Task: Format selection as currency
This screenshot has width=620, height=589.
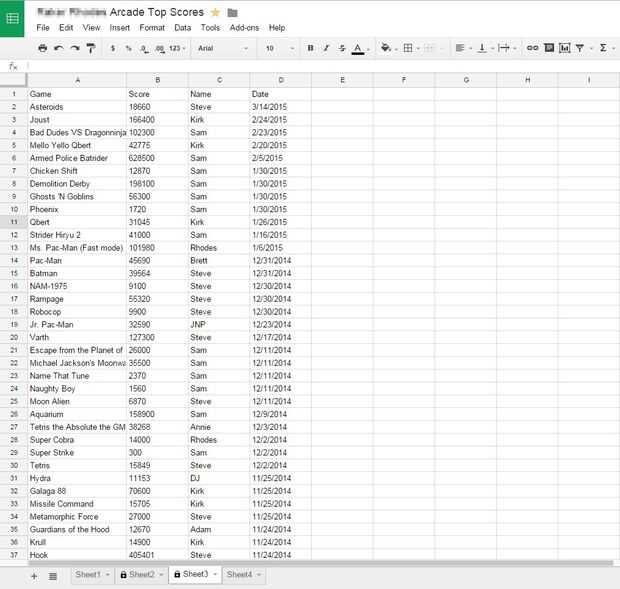Action: point(113,48)
